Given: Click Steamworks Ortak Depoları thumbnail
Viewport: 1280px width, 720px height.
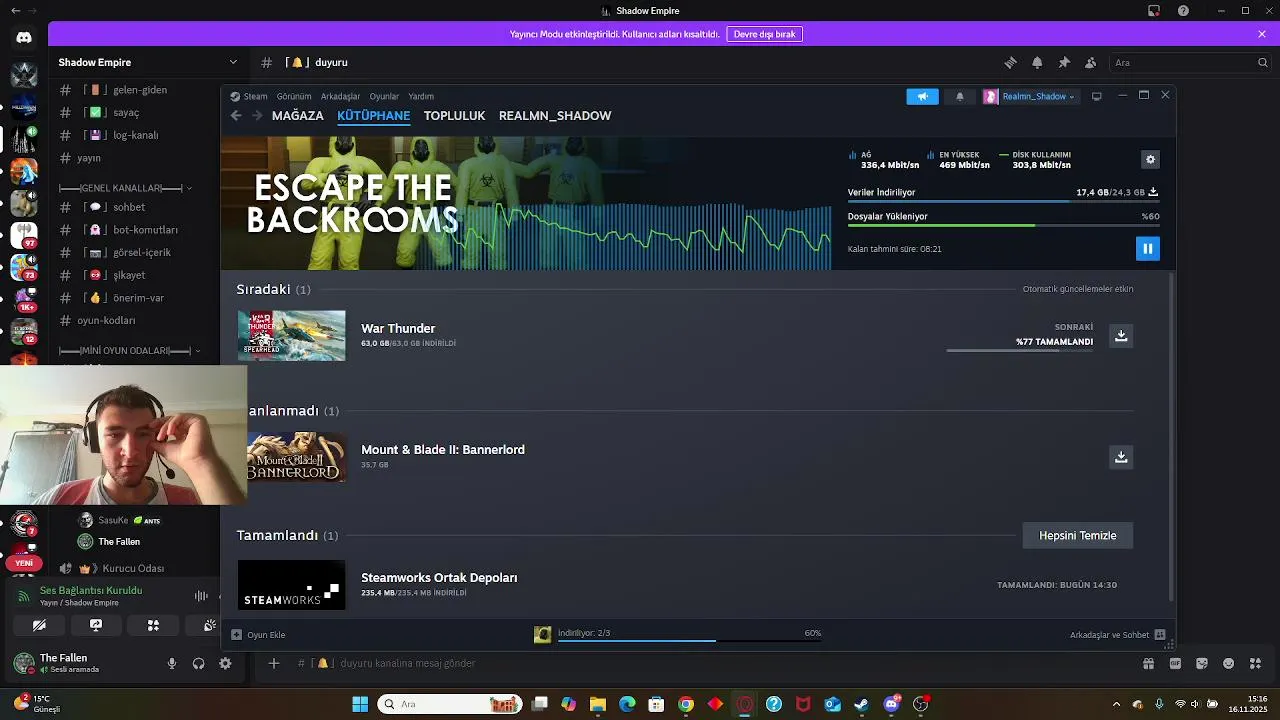Looking at the screenshot, I should pos(291,585).
